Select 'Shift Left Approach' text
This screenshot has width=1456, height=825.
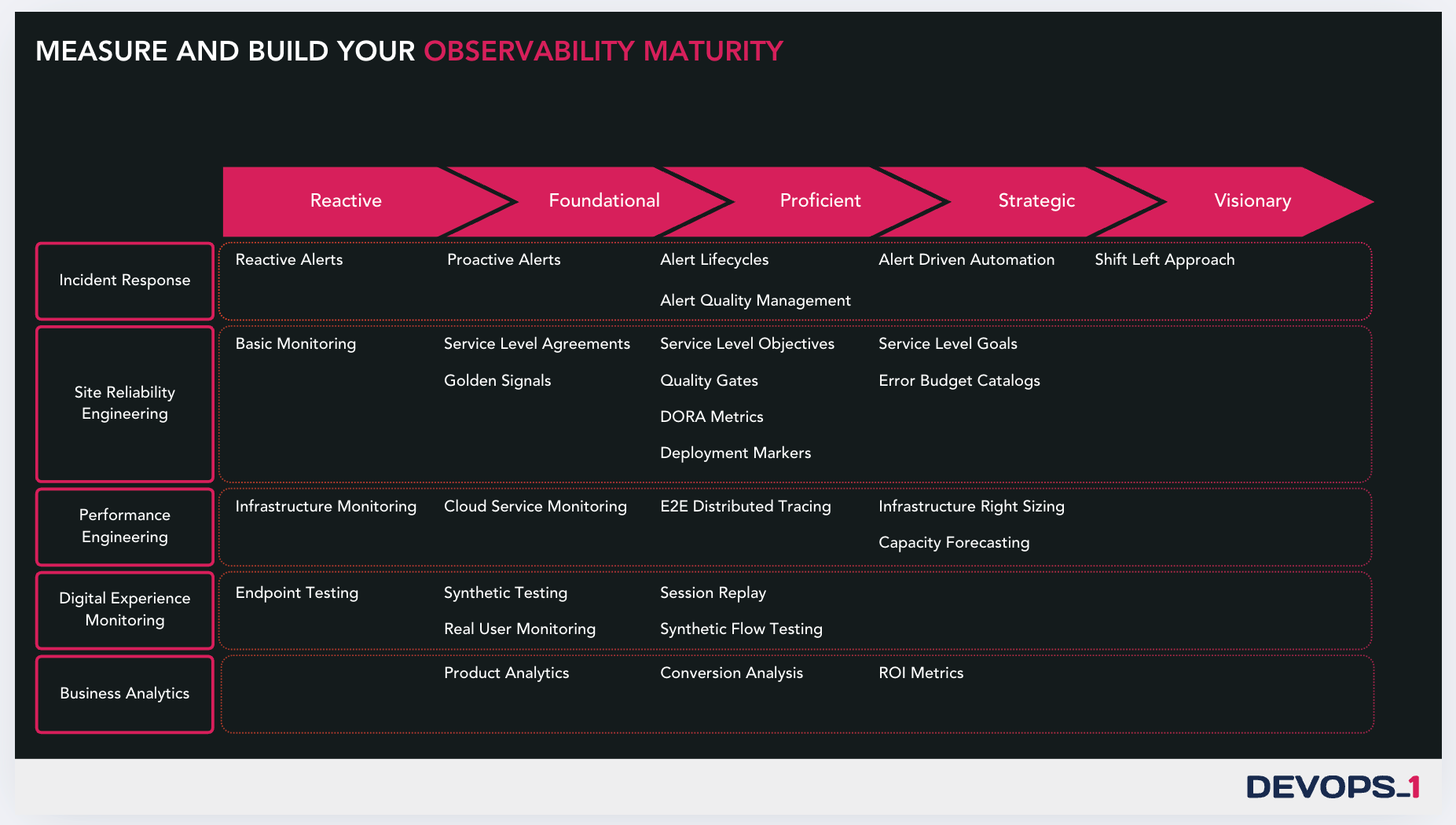[x=1164, y=260]
